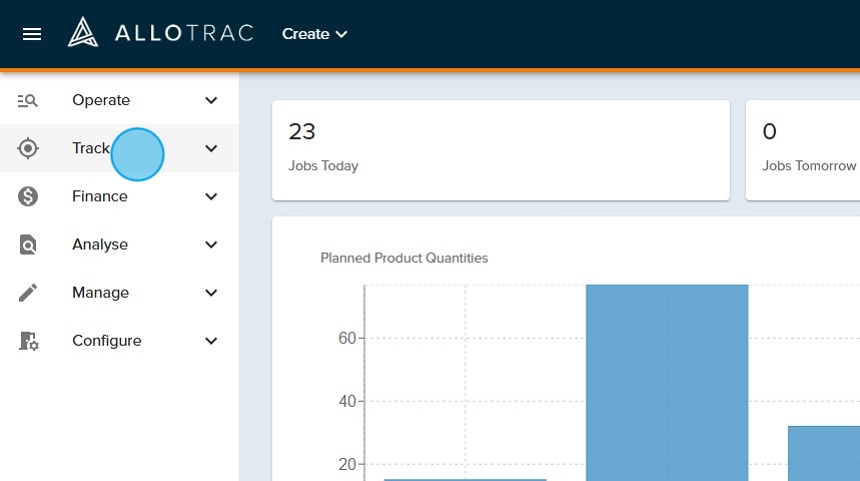The image size is (860, 481).
Task: Click the Allotrac logo
Action: tap(160, 33)
